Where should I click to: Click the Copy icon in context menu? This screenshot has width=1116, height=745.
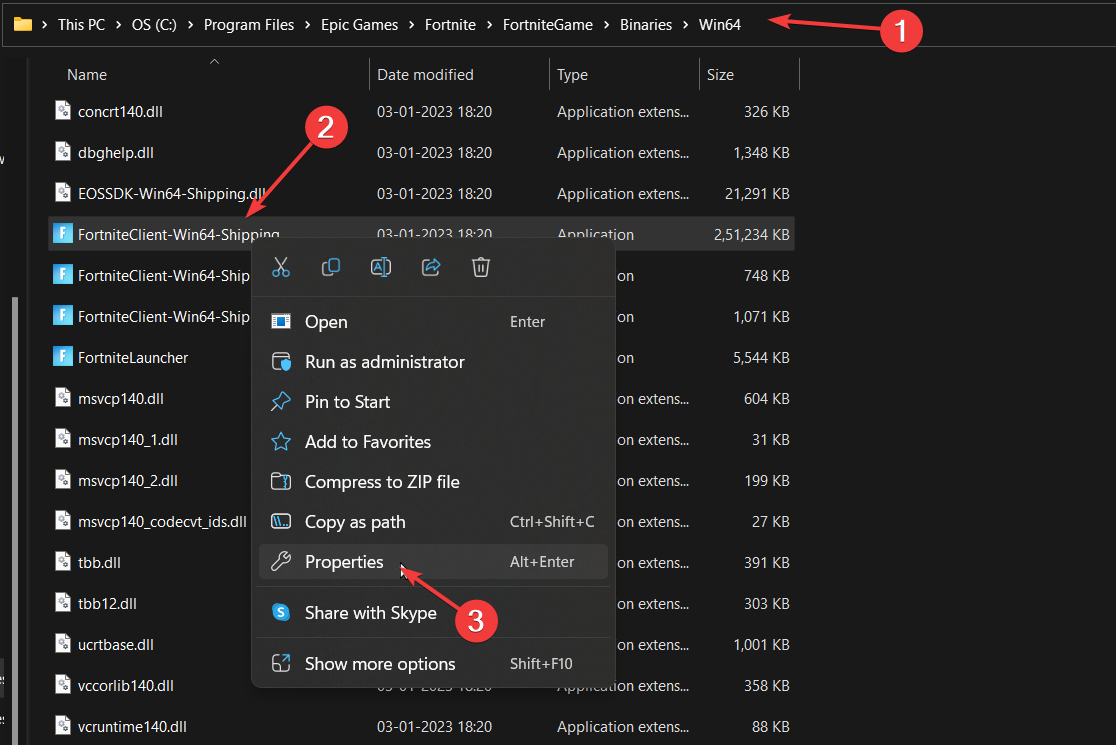331,268
